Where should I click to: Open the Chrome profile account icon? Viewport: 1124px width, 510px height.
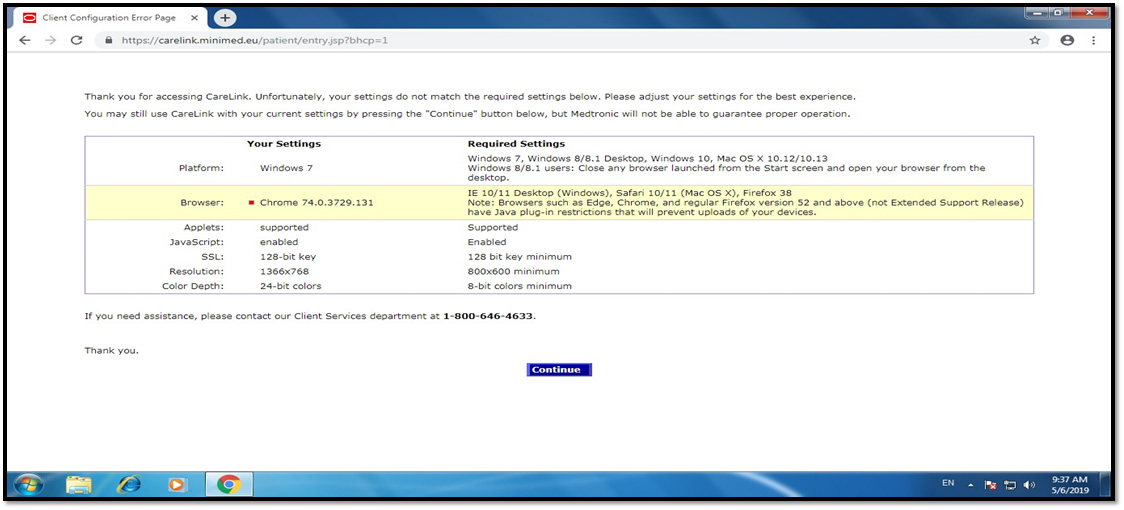coord(1067,40)
